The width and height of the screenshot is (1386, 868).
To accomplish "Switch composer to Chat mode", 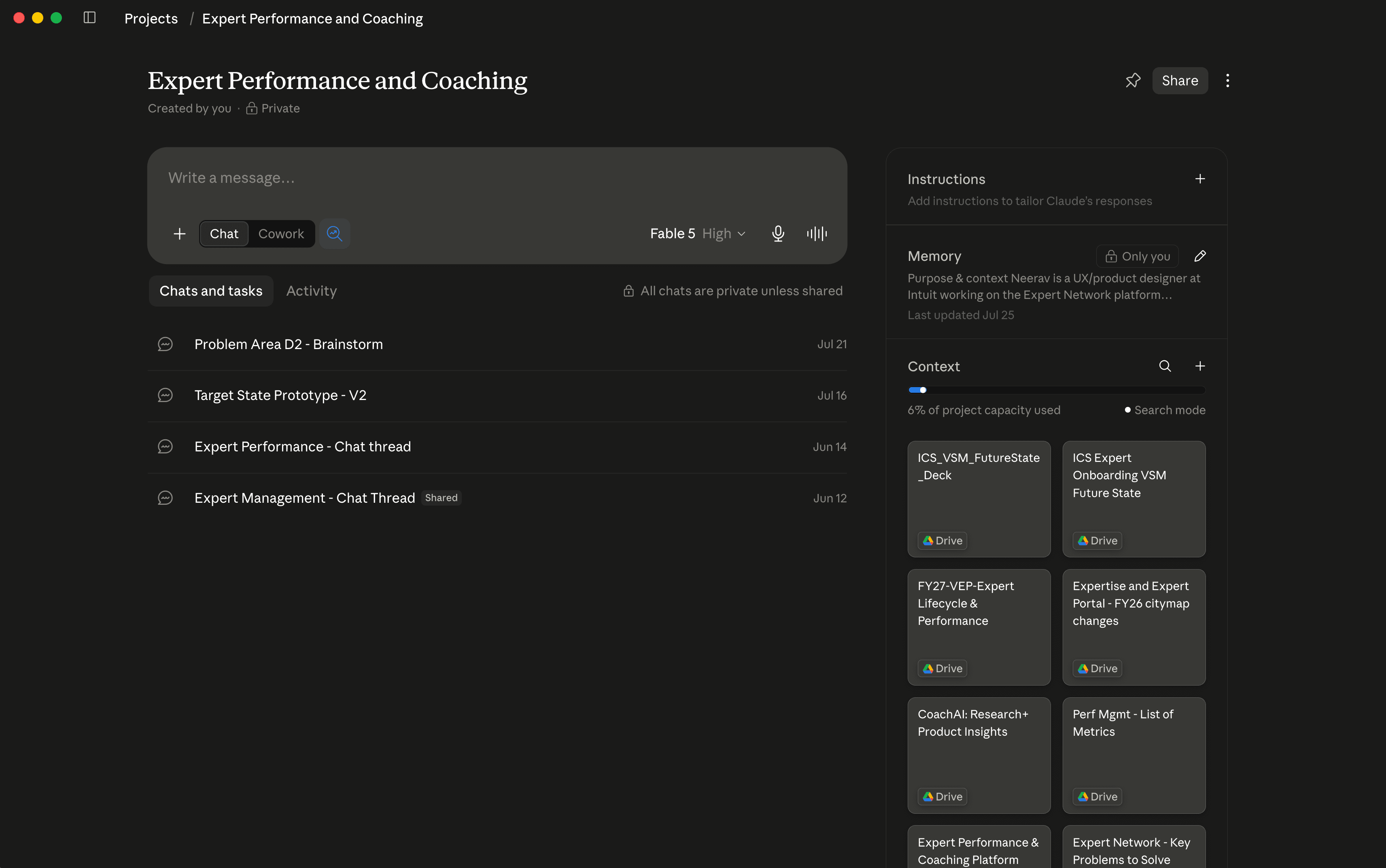I will 224,234.
